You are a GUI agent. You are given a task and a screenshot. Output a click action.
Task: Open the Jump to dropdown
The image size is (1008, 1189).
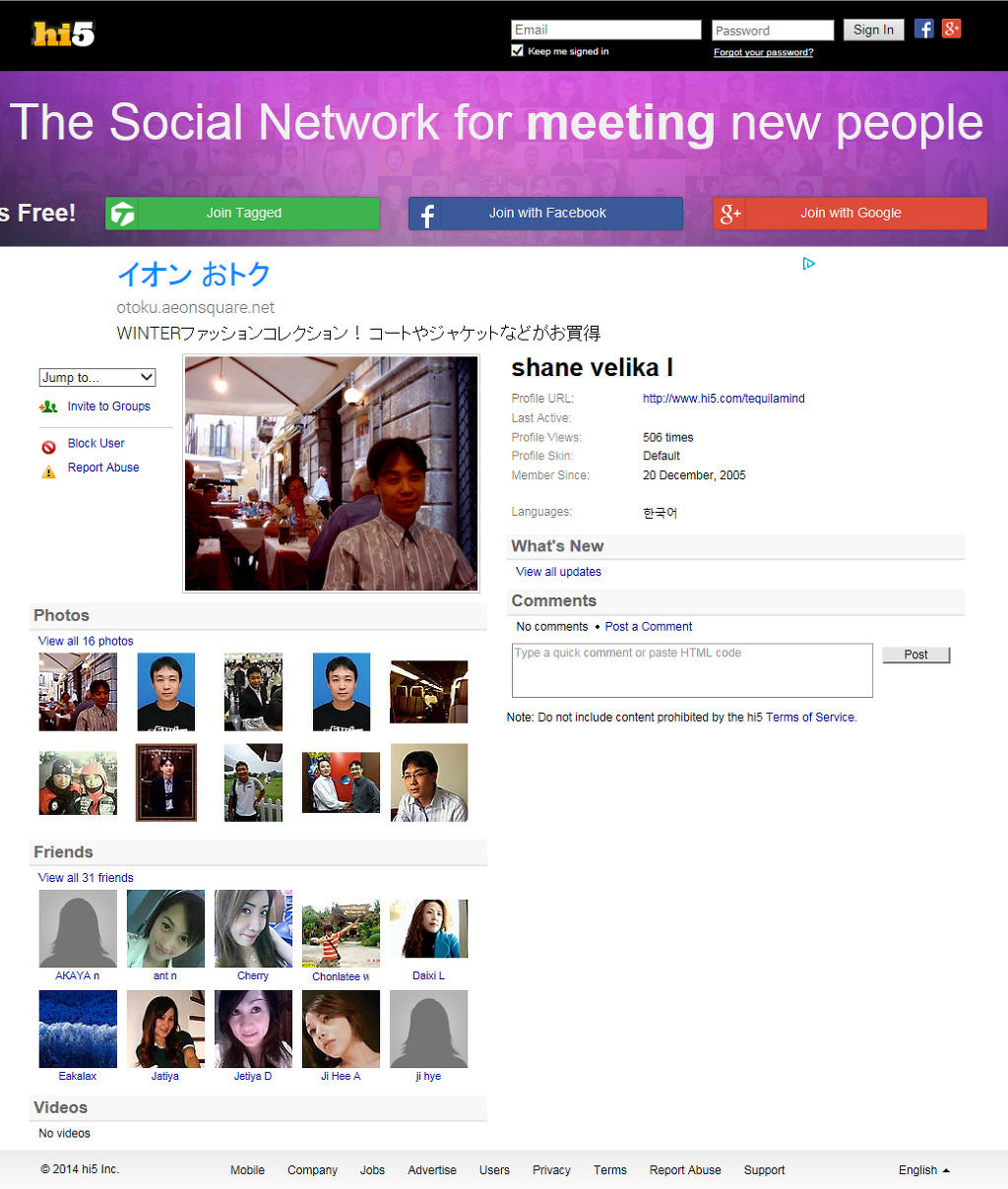[97, 377]
